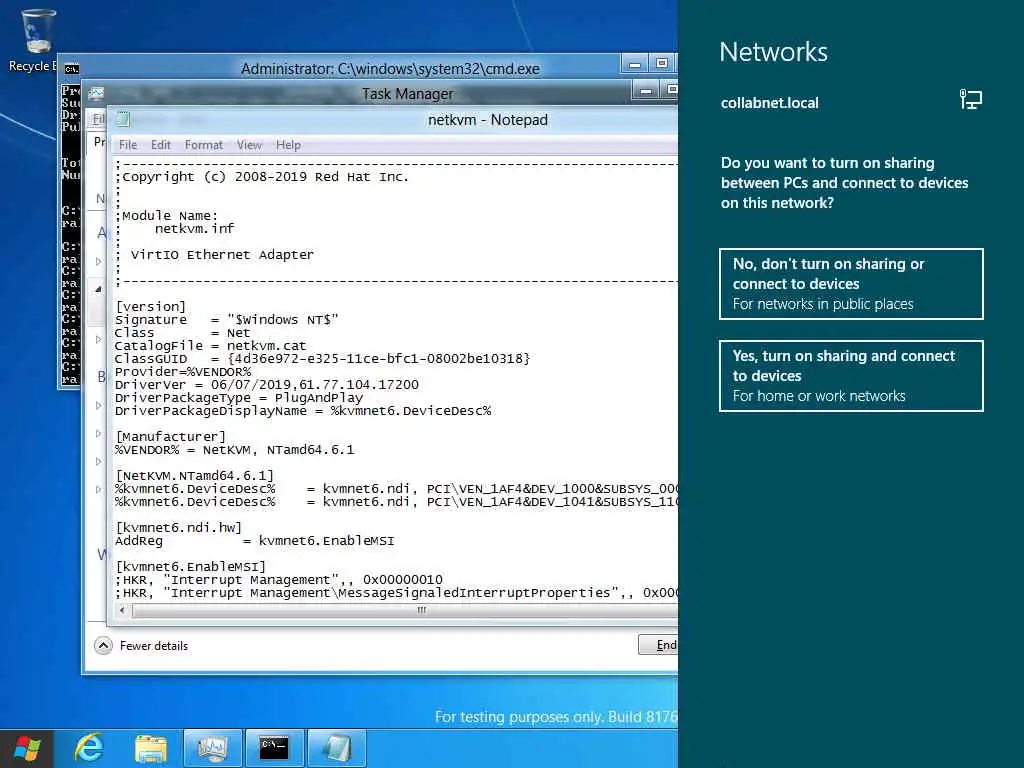The width and height of the screenshot is (1024, 768).
Task: Click End task button in Task Manager
Action: [x=658, y=645]
